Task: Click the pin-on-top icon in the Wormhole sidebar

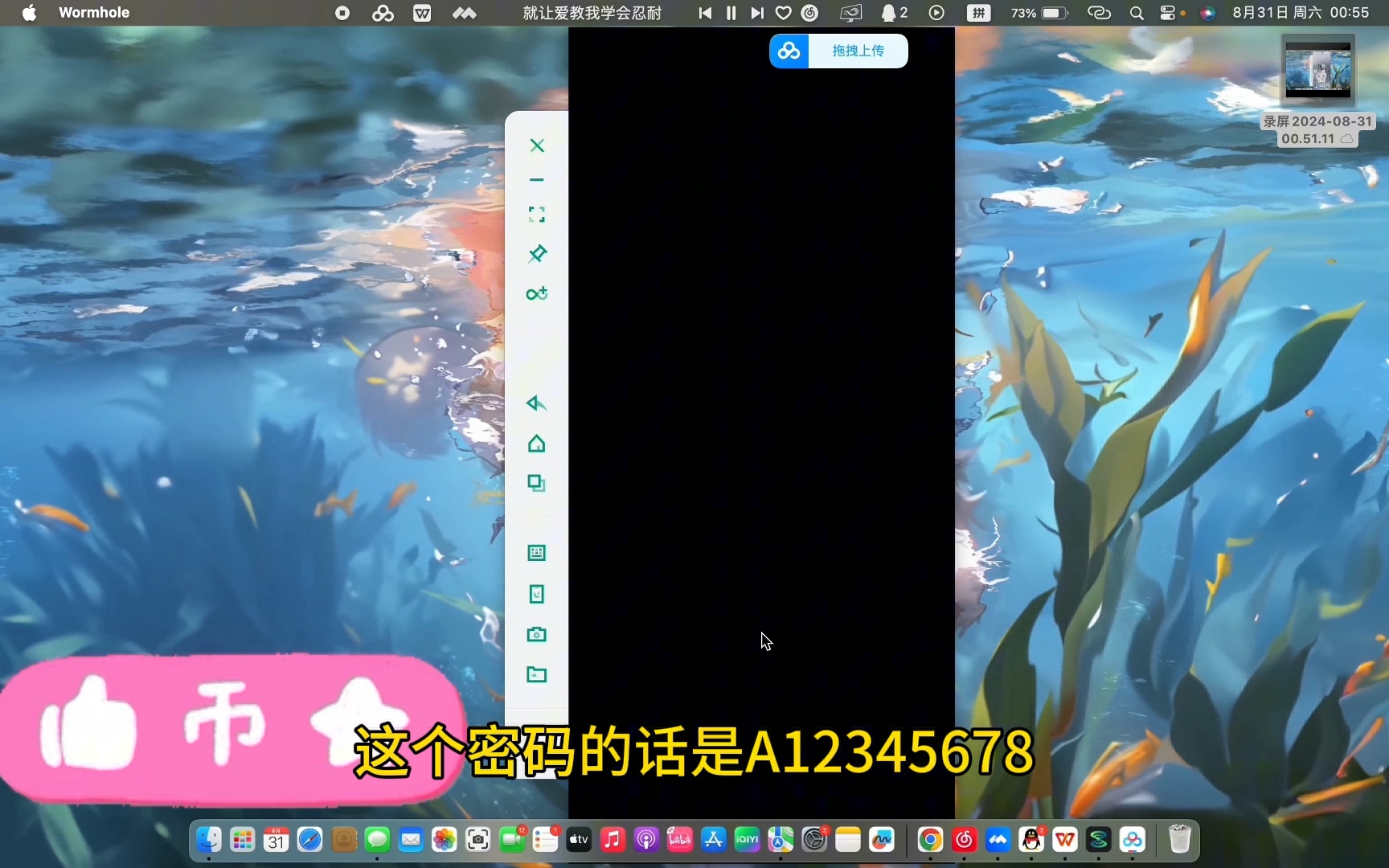Action: point(537,254)
